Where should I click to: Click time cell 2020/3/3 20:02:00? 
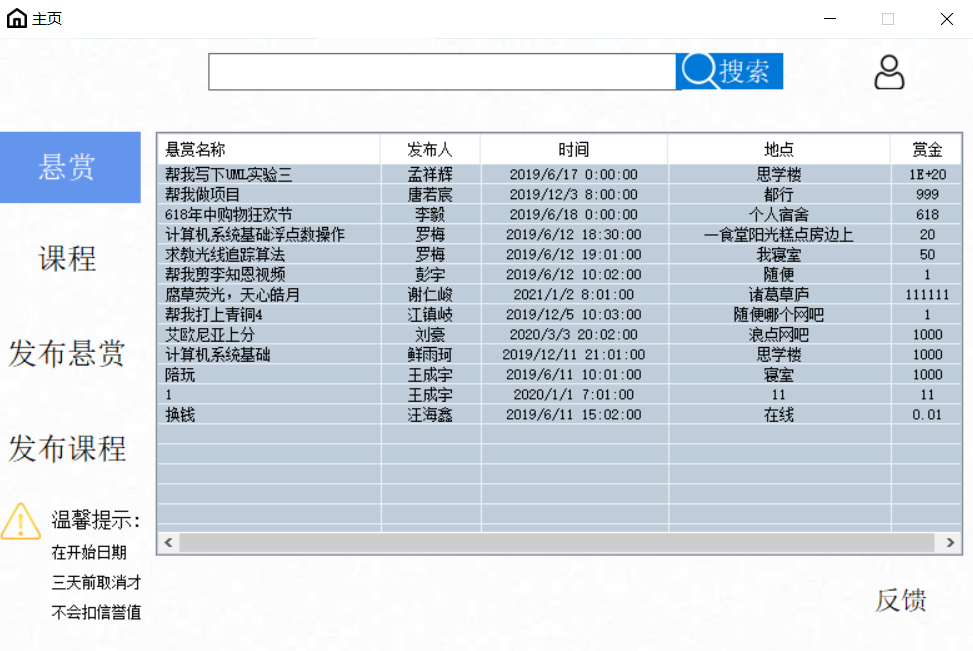[574, 334]
